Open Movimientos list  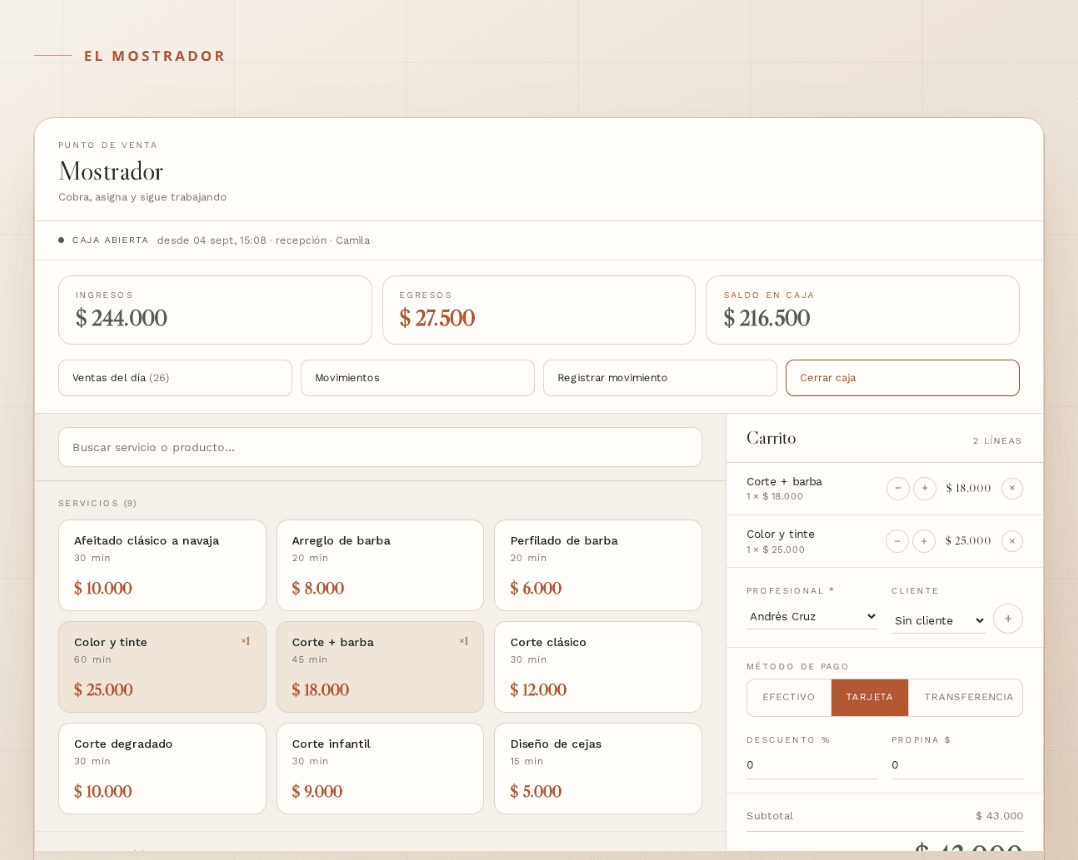click(x=418, y=377)
